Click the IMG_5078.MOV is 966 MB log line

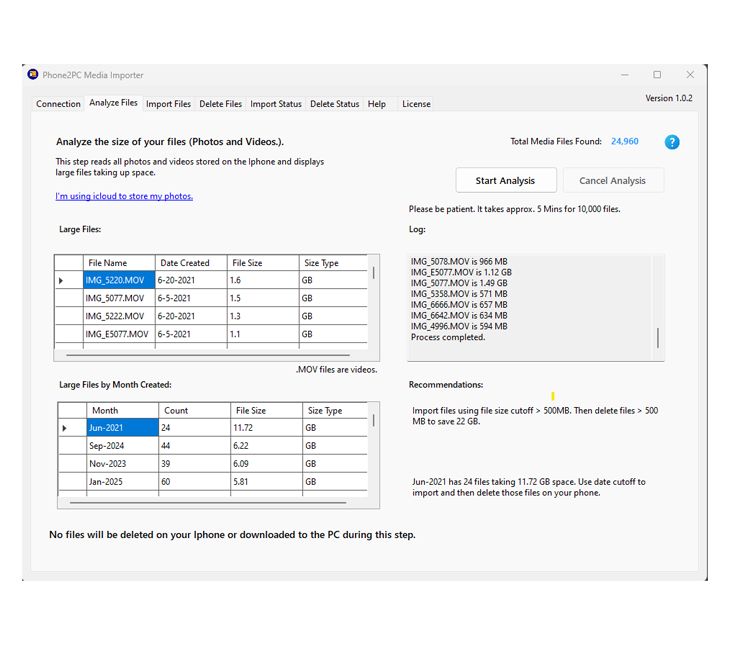(x=459, y=261)
